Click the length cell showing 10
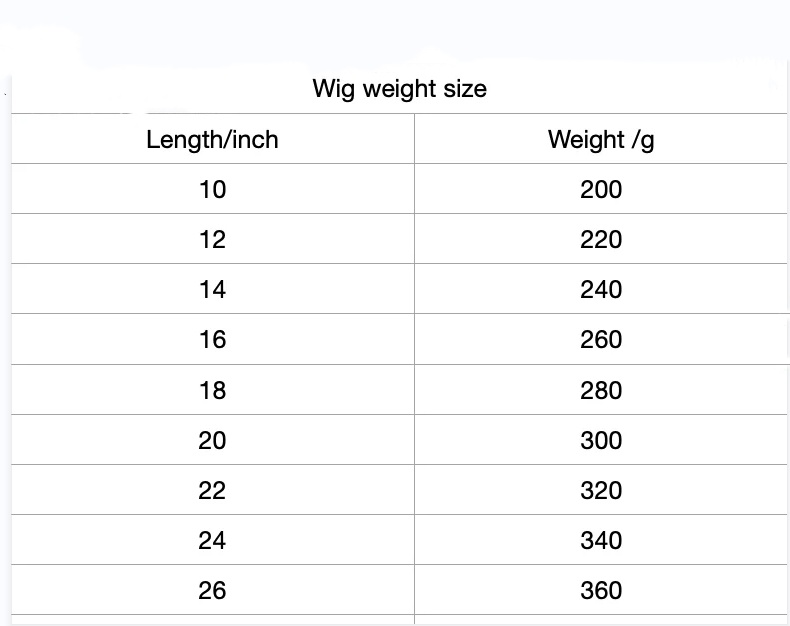The width and height of the screenshot is (790, 626). coord(212,190)
